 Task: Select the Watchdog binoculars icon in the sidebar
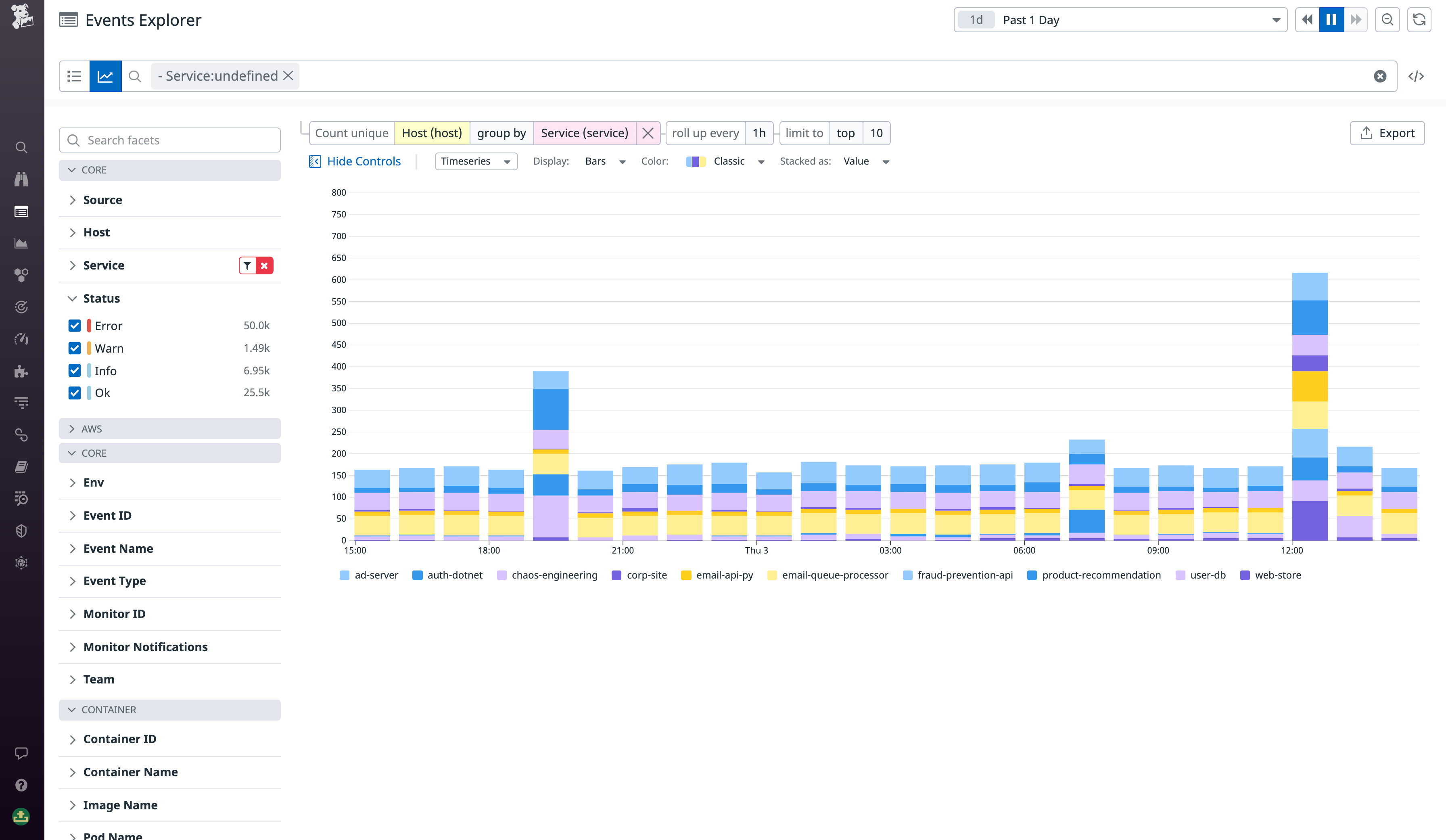pos(21,179)
